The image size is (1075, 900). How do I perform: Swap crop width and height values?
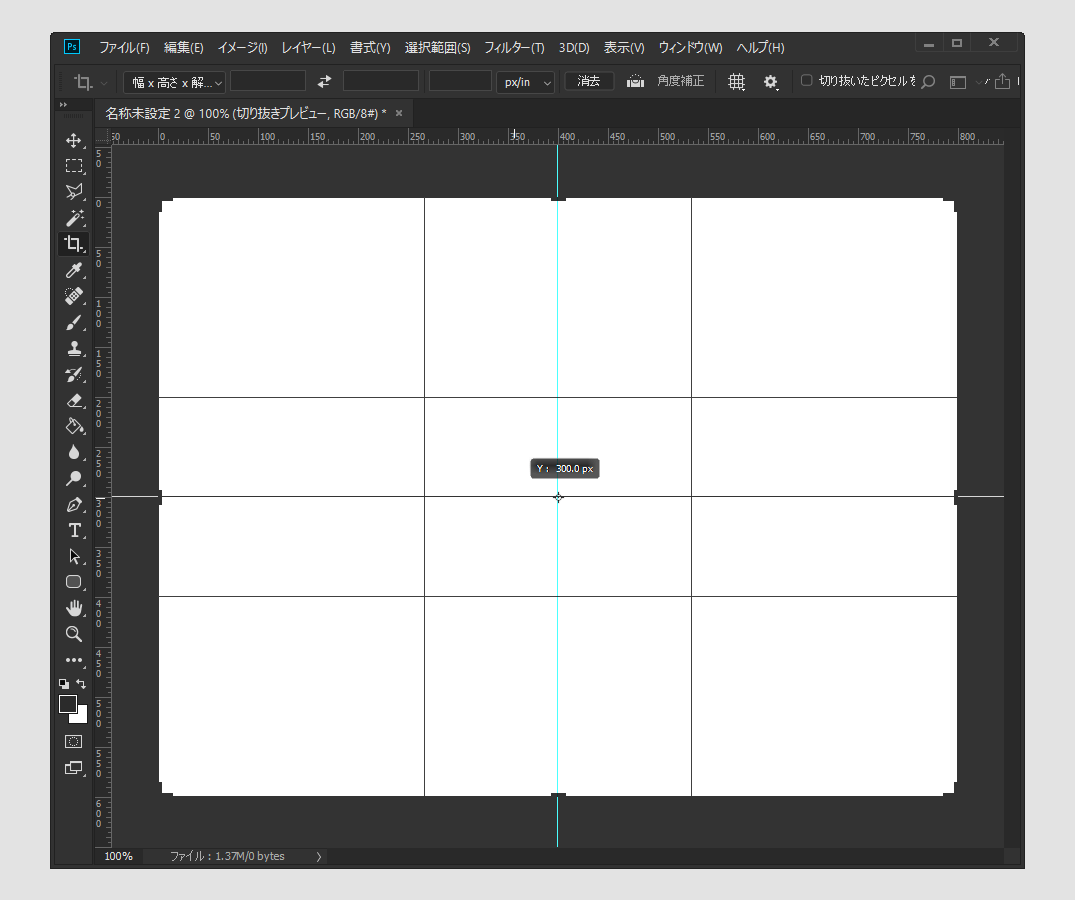pos(323,81)
